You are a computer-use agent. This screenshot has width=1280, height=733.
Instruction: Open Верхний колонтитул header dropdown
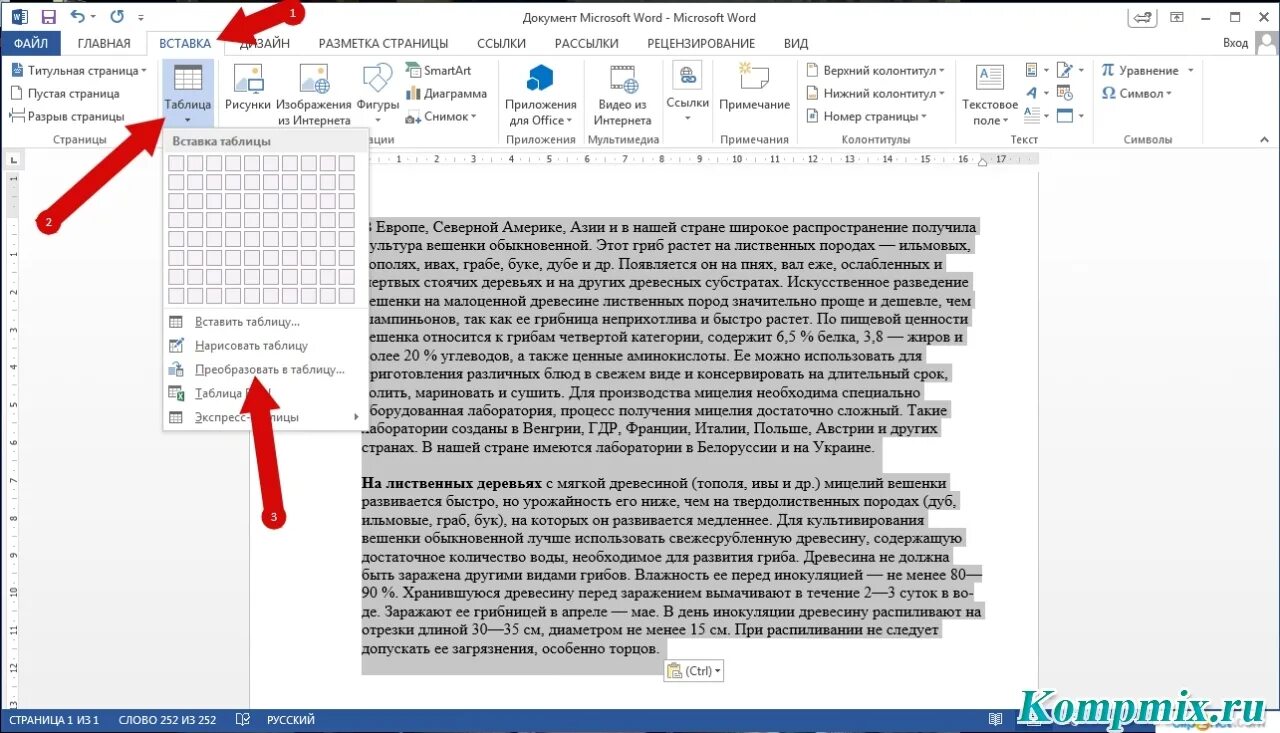874,71
